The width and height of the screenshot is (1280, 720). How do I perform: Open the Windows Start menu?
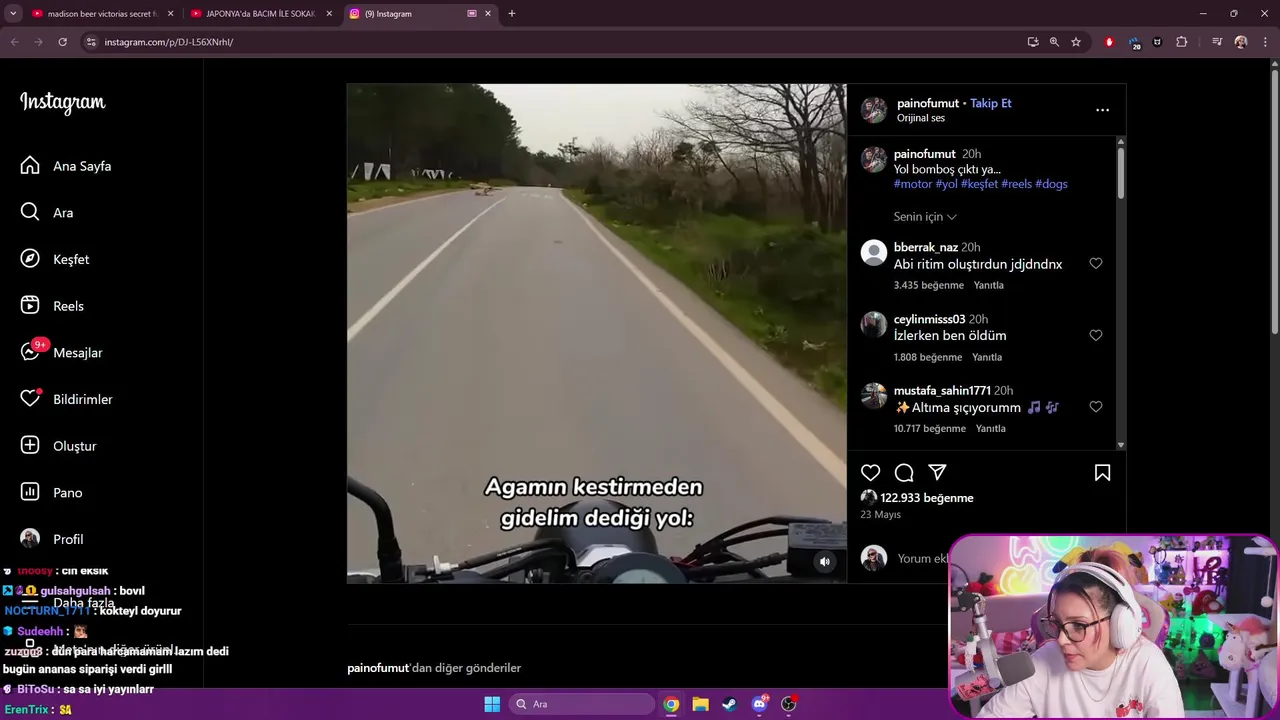point(492,704)
